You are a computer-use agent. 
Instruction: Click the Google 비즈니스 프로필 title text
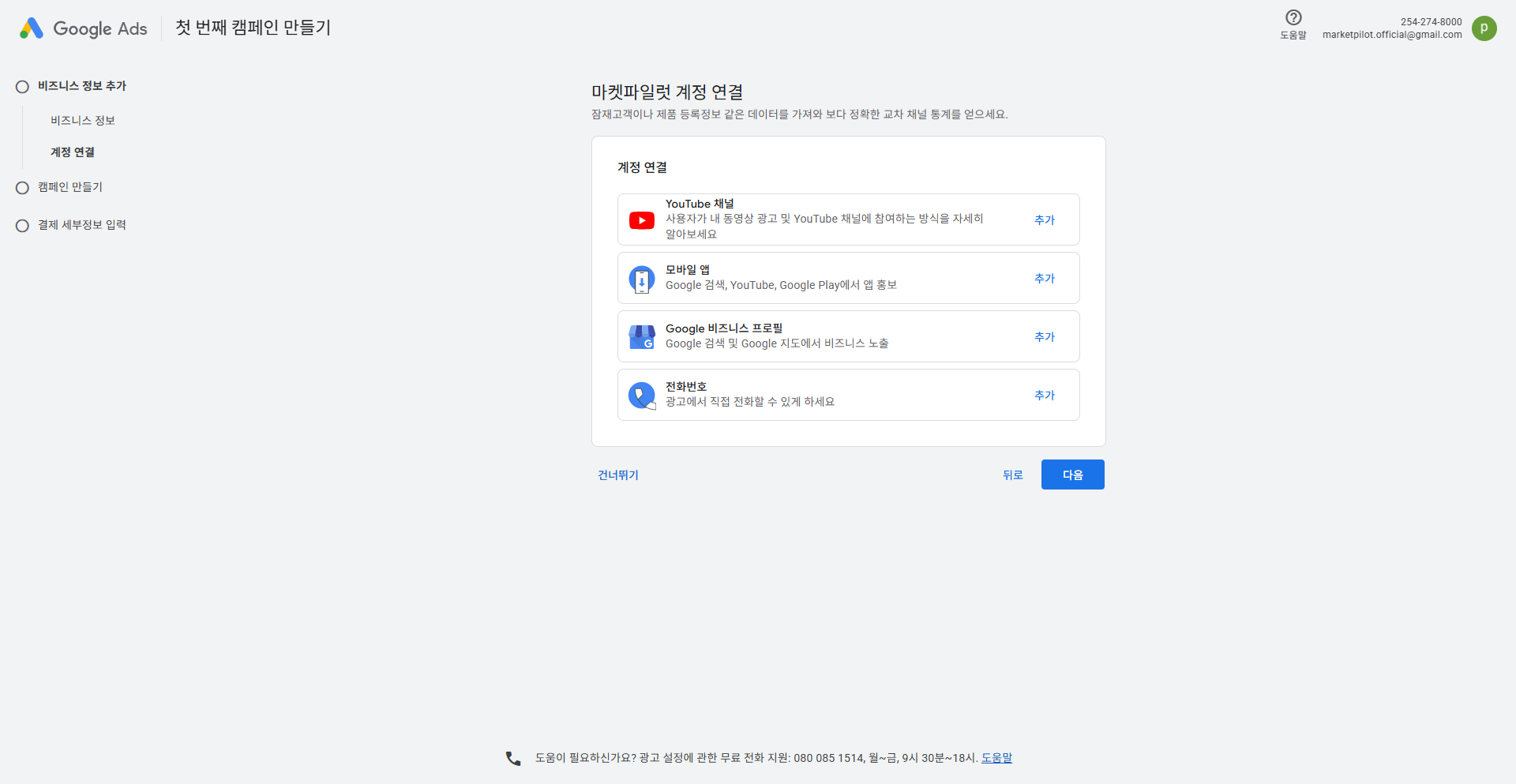724,328
